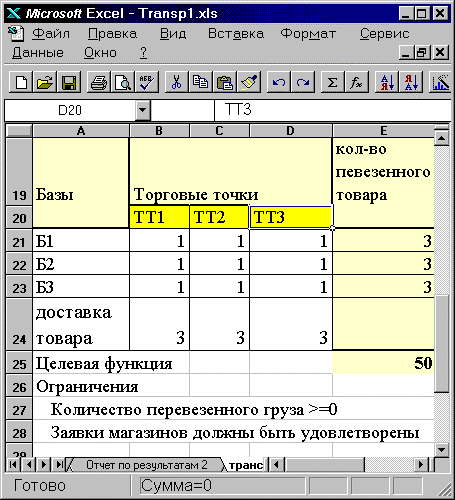Open the Function Wizard fx icon

[x=356, y=82]
